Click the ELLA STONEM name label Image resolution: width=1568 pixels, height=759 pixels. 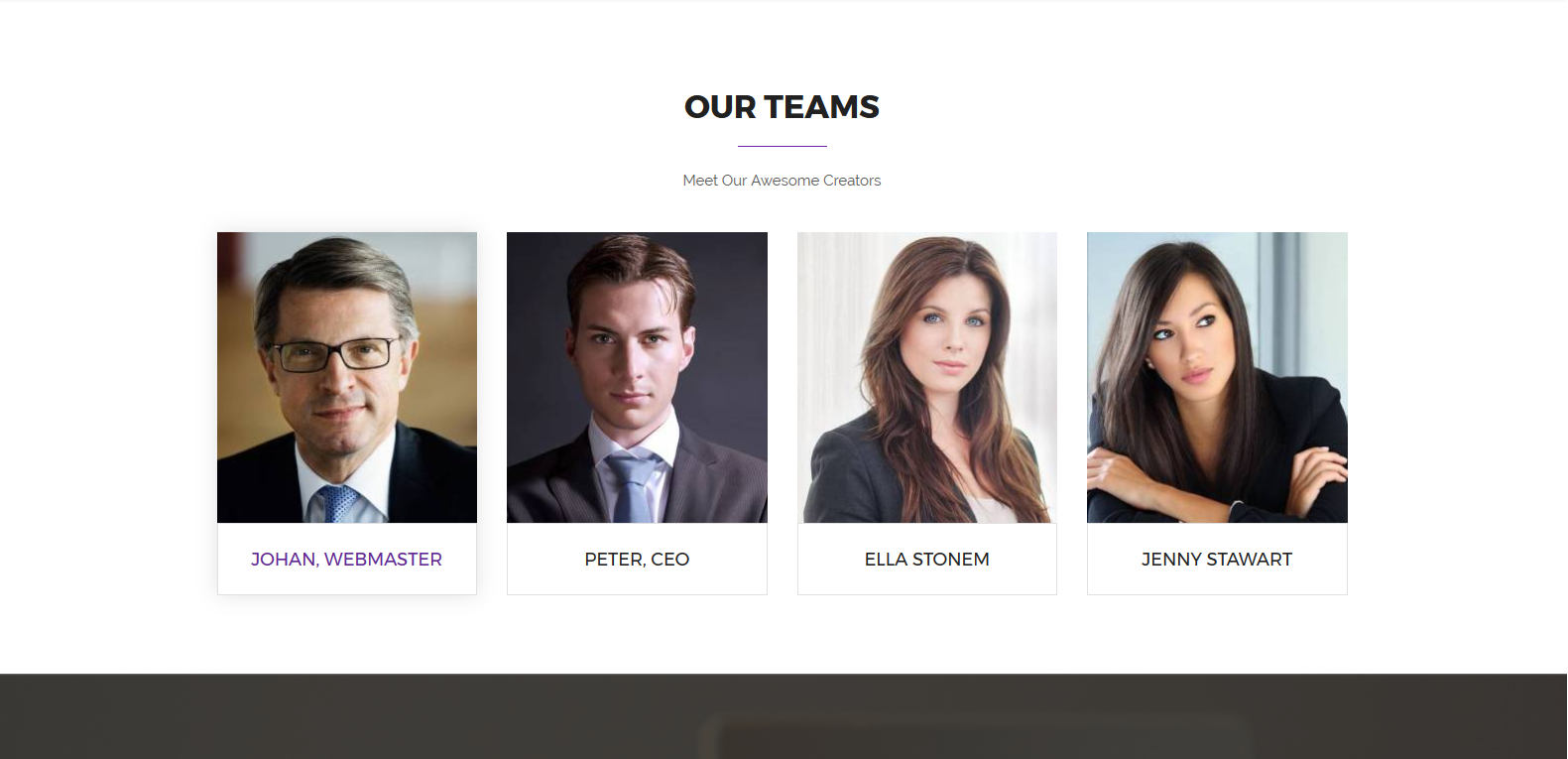click(927, 560)
